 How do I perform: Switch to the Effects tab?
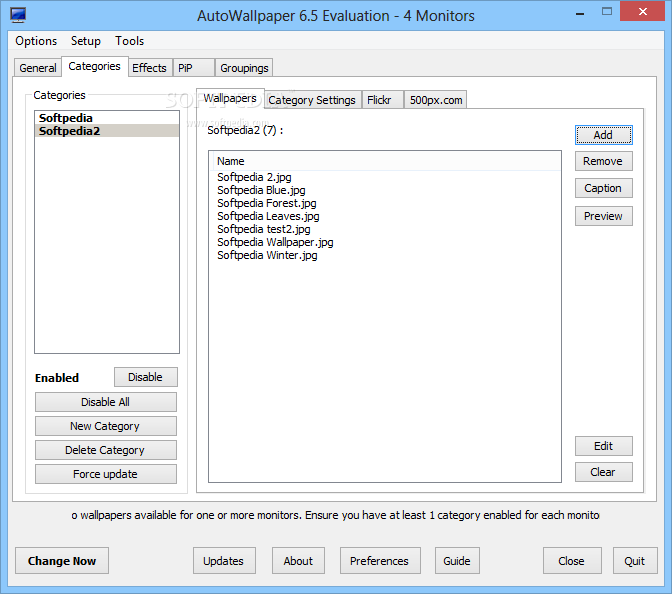(149, 68)
